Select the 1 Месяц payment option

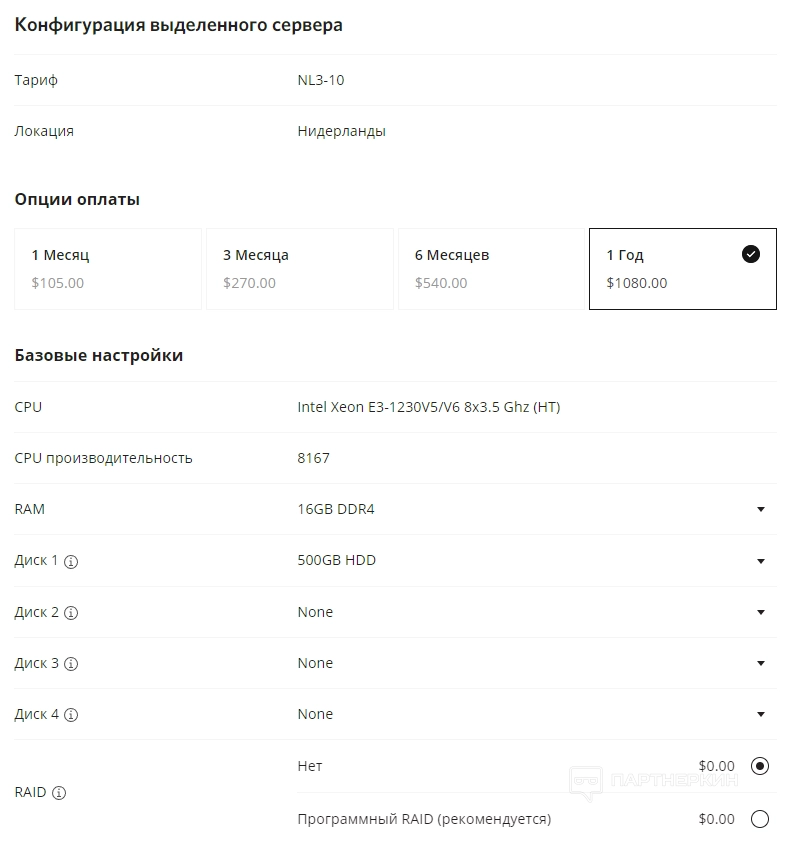(108, 269)
